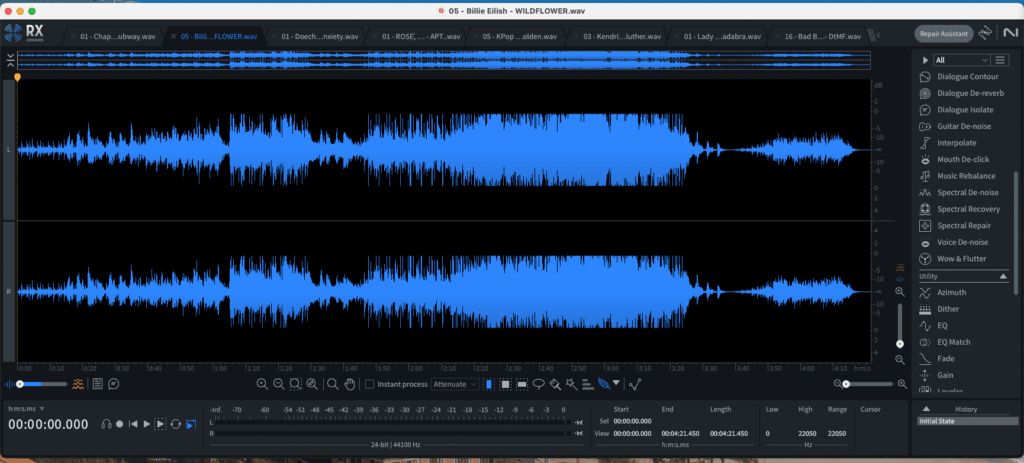Open the Attenuate instant process dropdown
This screenshot has width=1024, height=463.
(455, 384)
